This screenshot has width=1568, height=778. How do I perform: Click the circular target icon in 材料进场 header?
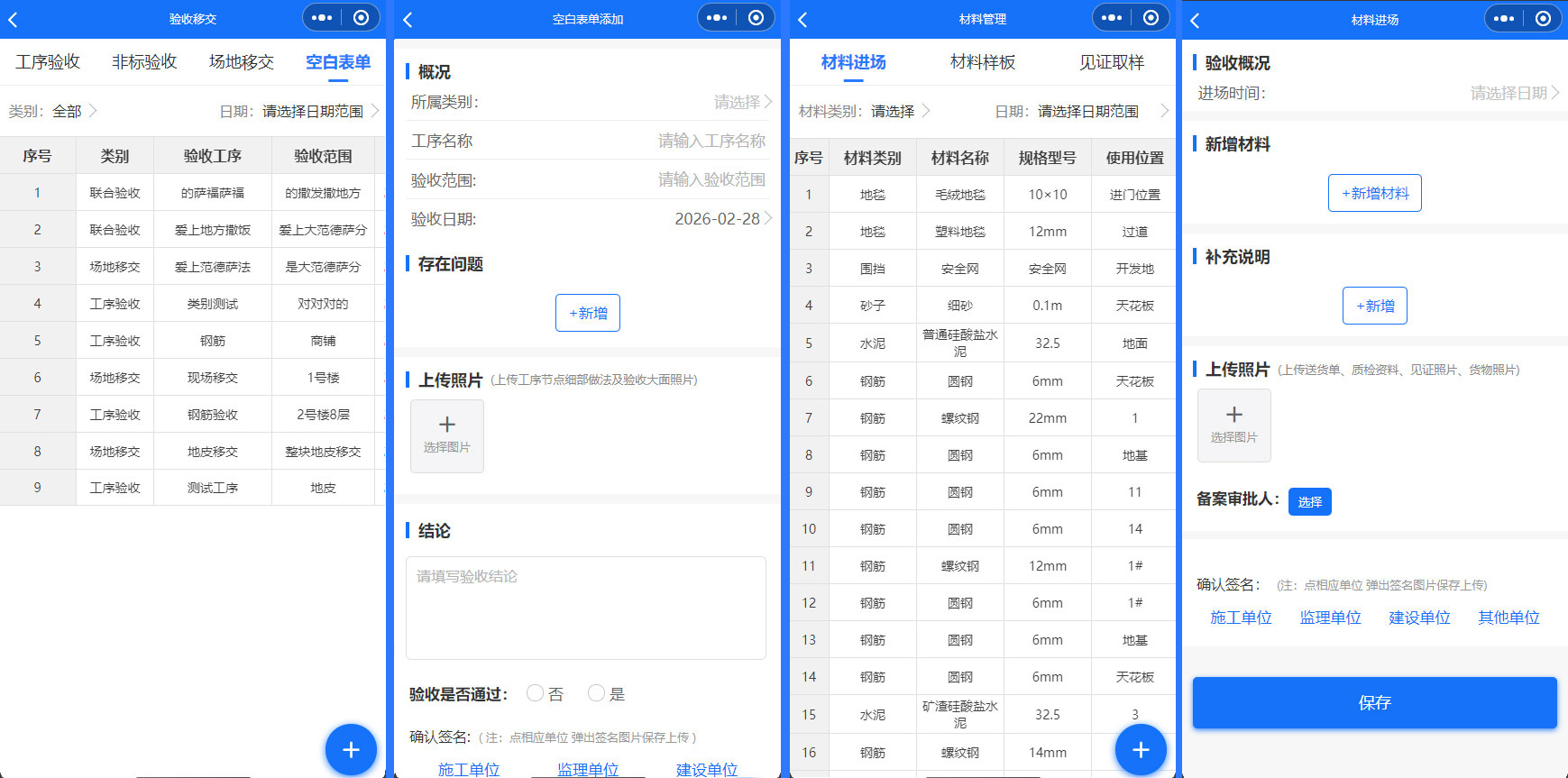(x=1543, y=18)
